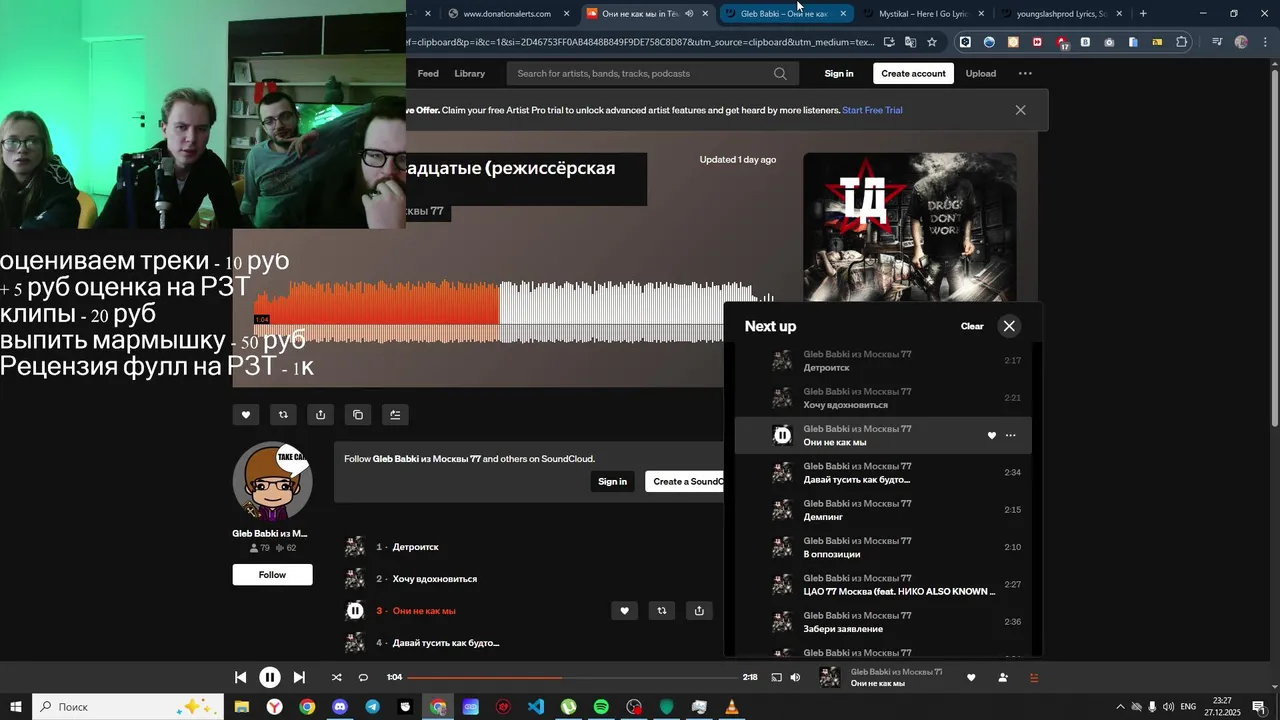The height and width of the screenshot is (720, 1280).
Task: Open Gleb Babki's profile avatar
Action: pyautogui.click(x=272, y=481)
